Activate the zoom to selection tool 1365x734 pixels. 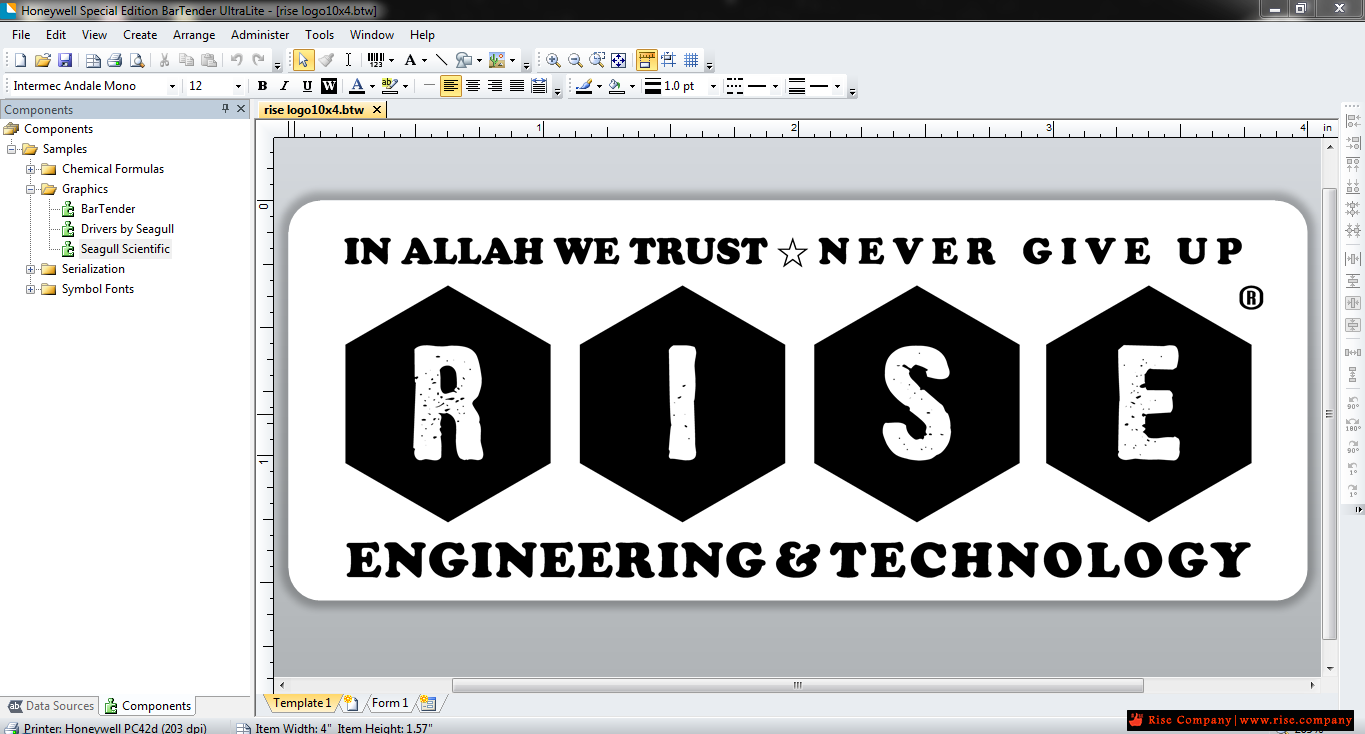pos(597,61)
